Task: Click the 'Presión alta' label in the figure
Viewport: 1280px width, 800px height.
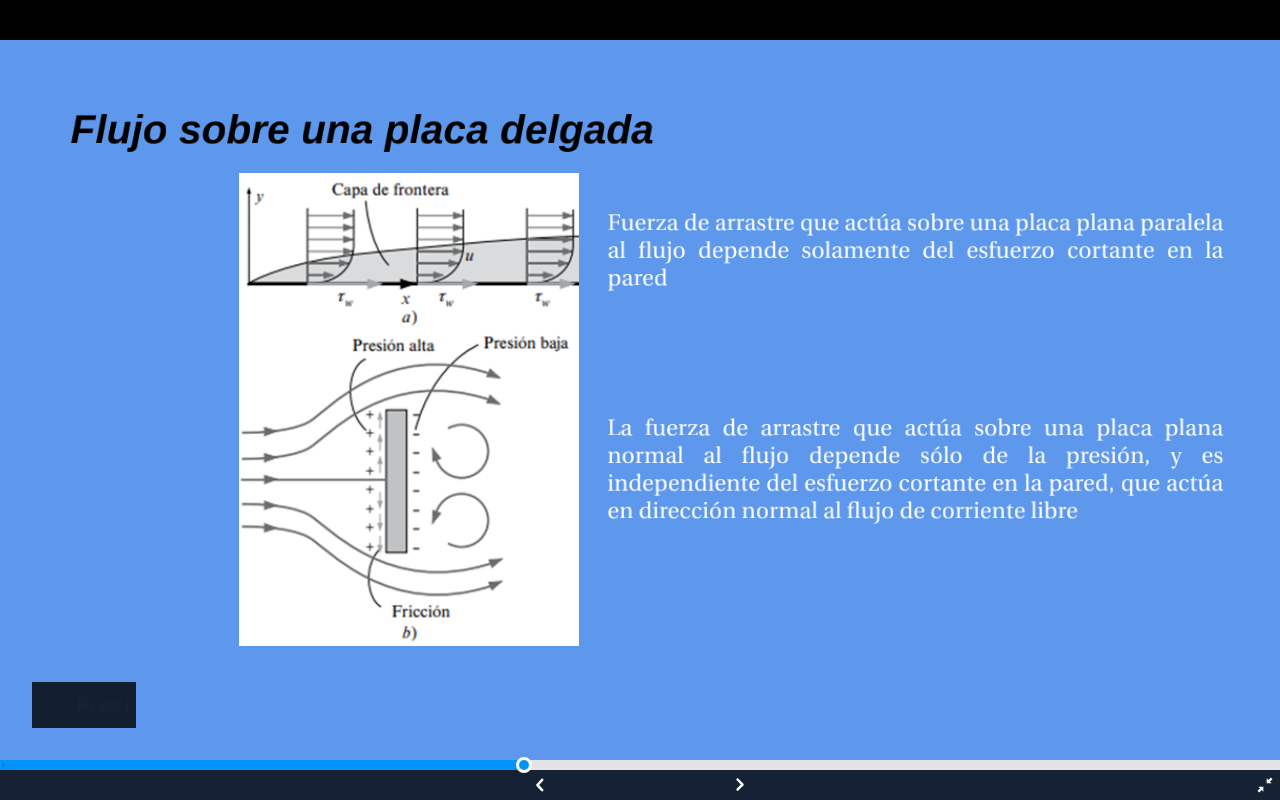Action: pos(393,345)
